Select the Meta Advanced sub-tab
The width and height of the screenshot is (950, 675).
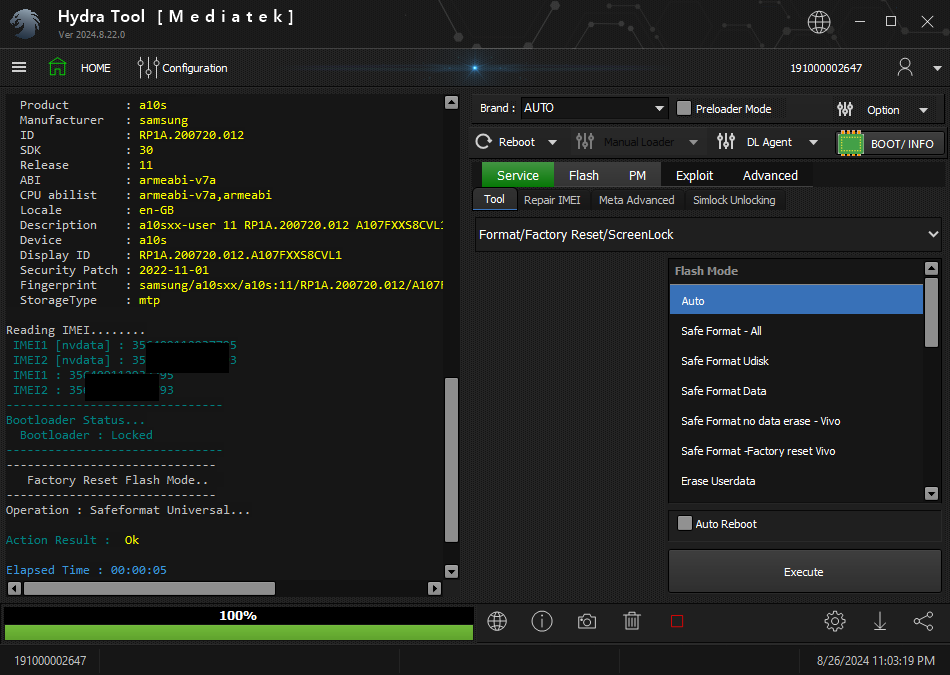636,200
